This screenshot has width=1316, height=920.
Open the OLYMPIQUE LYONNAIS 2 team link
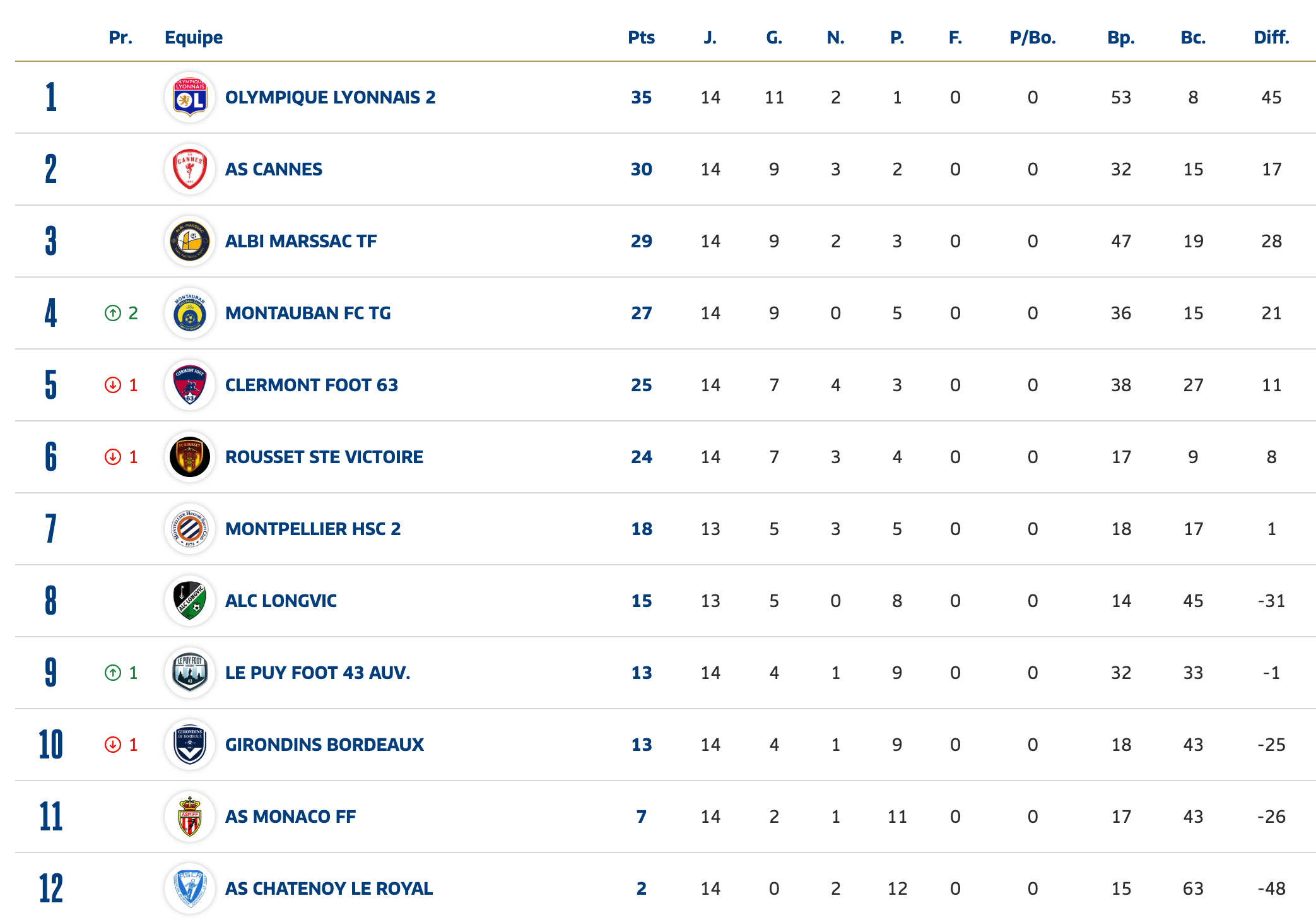330,98
